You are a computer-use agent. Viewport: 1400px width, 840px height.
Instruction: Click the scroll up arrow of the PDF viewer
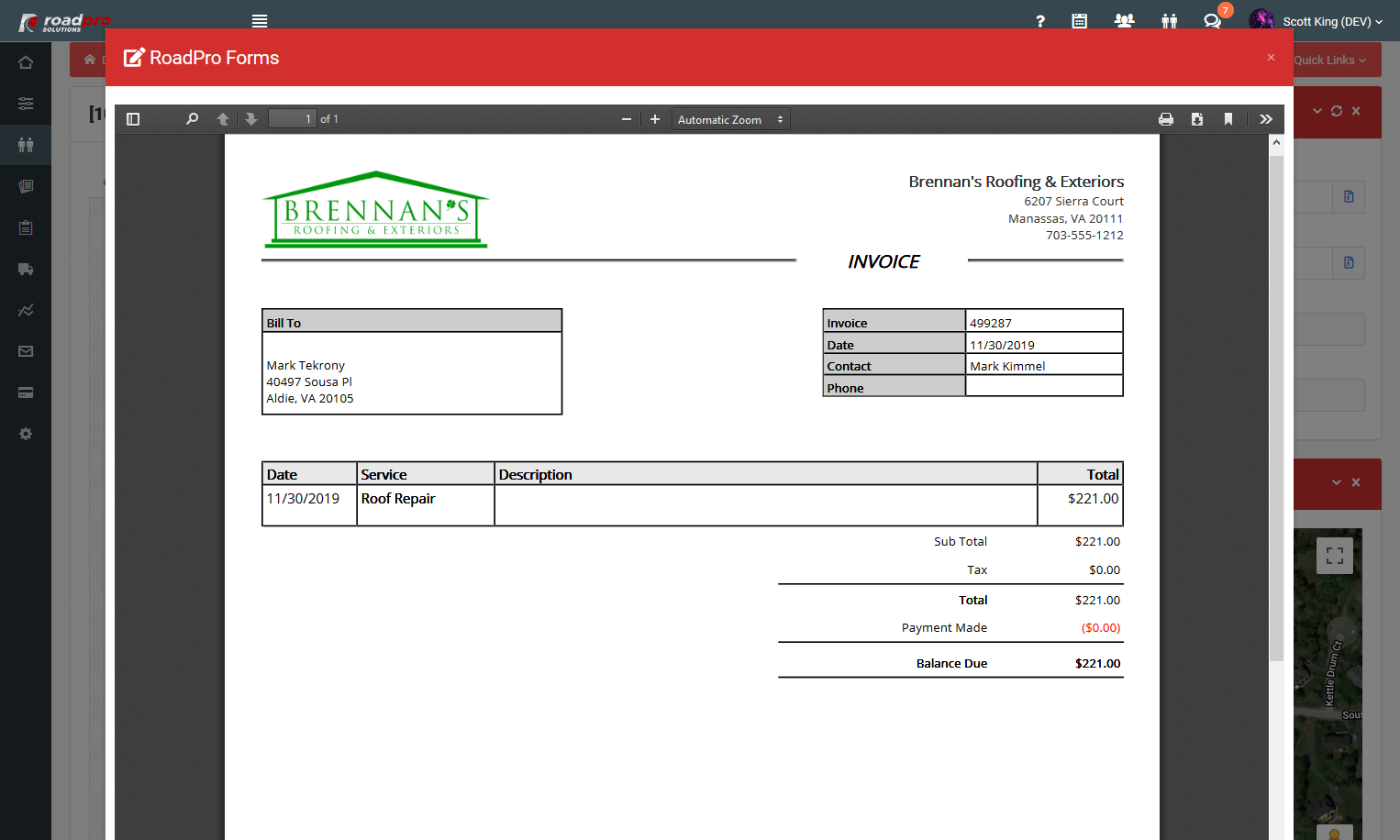[x=1276, y=142]
